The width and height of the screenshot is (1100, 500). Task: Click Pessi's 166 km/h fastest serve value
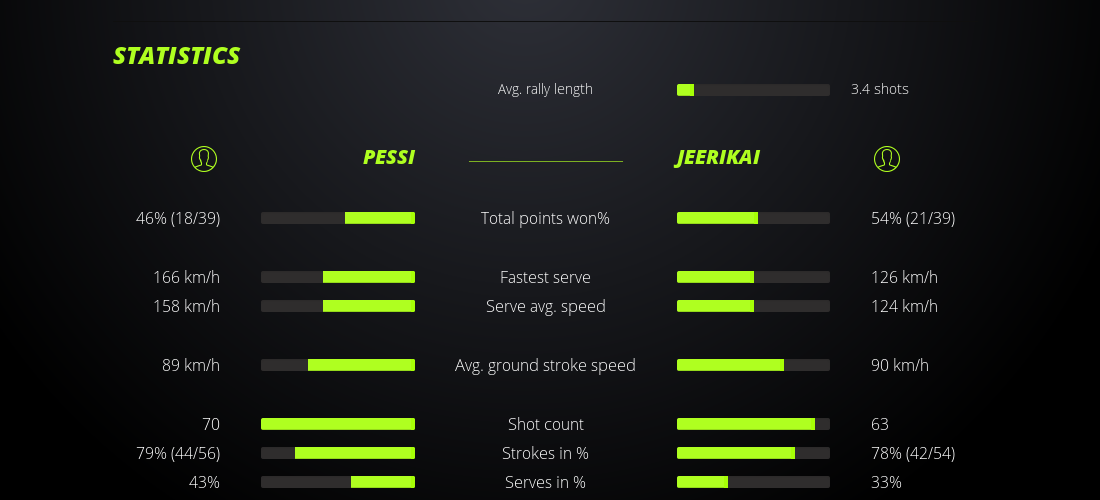[186, 277]
